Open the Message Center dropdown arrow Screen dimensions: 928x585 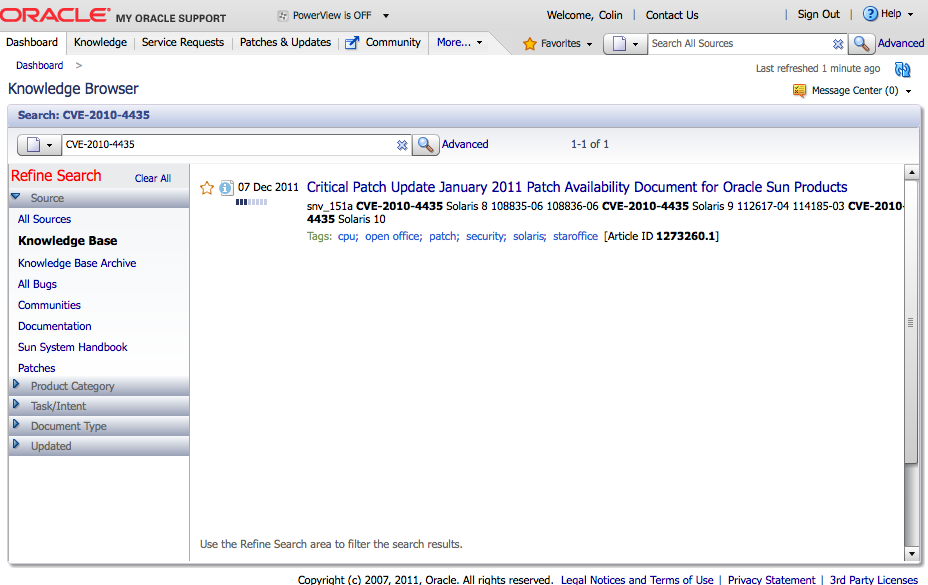click(908, 91)
